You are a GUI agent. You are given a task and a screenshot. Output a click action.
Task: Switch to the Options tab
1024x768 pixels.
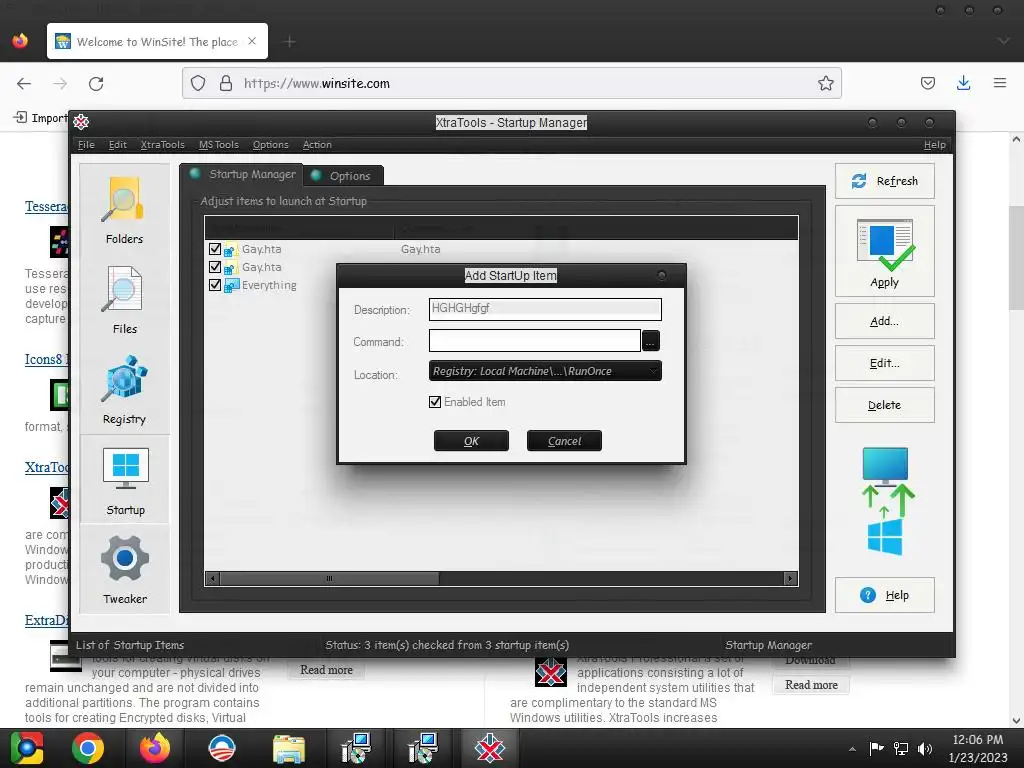point(344,176)
